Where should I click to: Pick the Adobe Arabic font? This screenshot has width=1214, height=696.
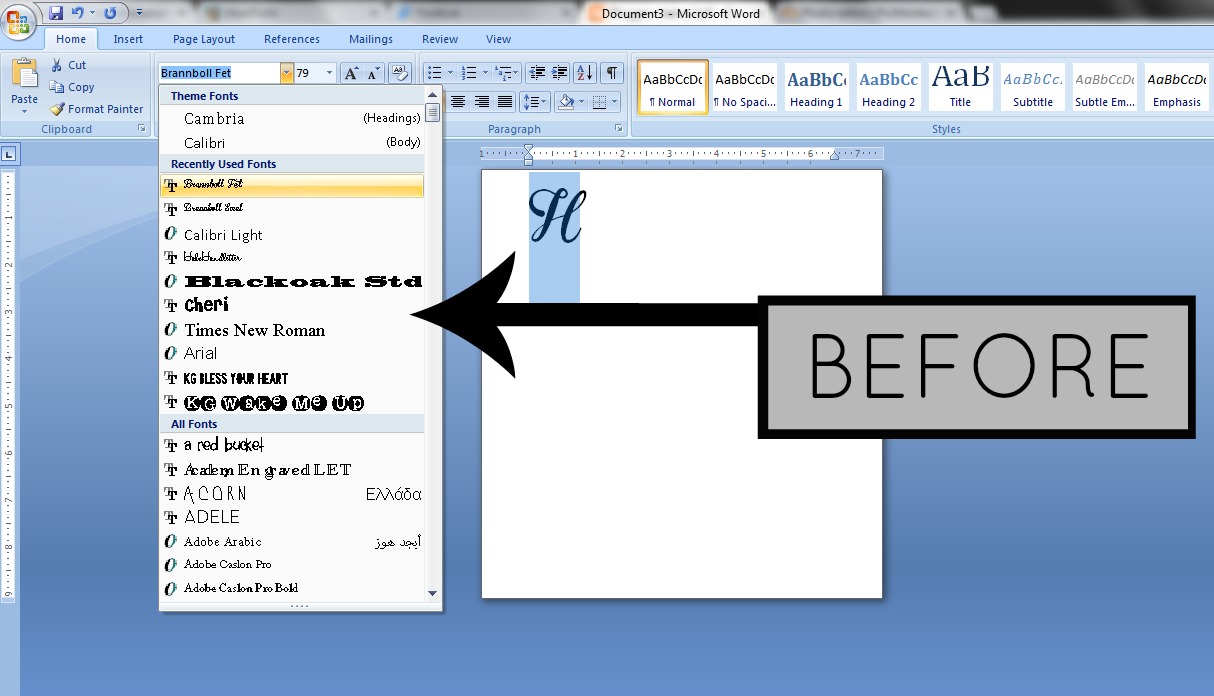pyautogui.click(x=292, y=541)
